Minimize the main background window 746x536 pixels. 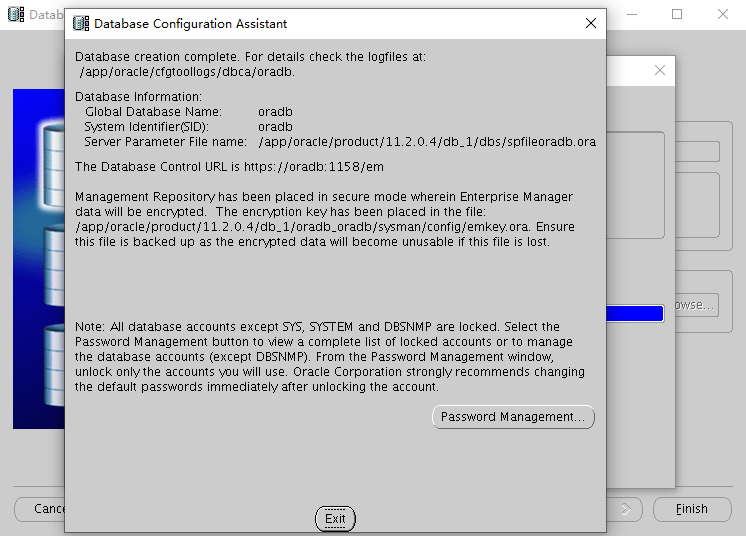(x=632, y=14)
